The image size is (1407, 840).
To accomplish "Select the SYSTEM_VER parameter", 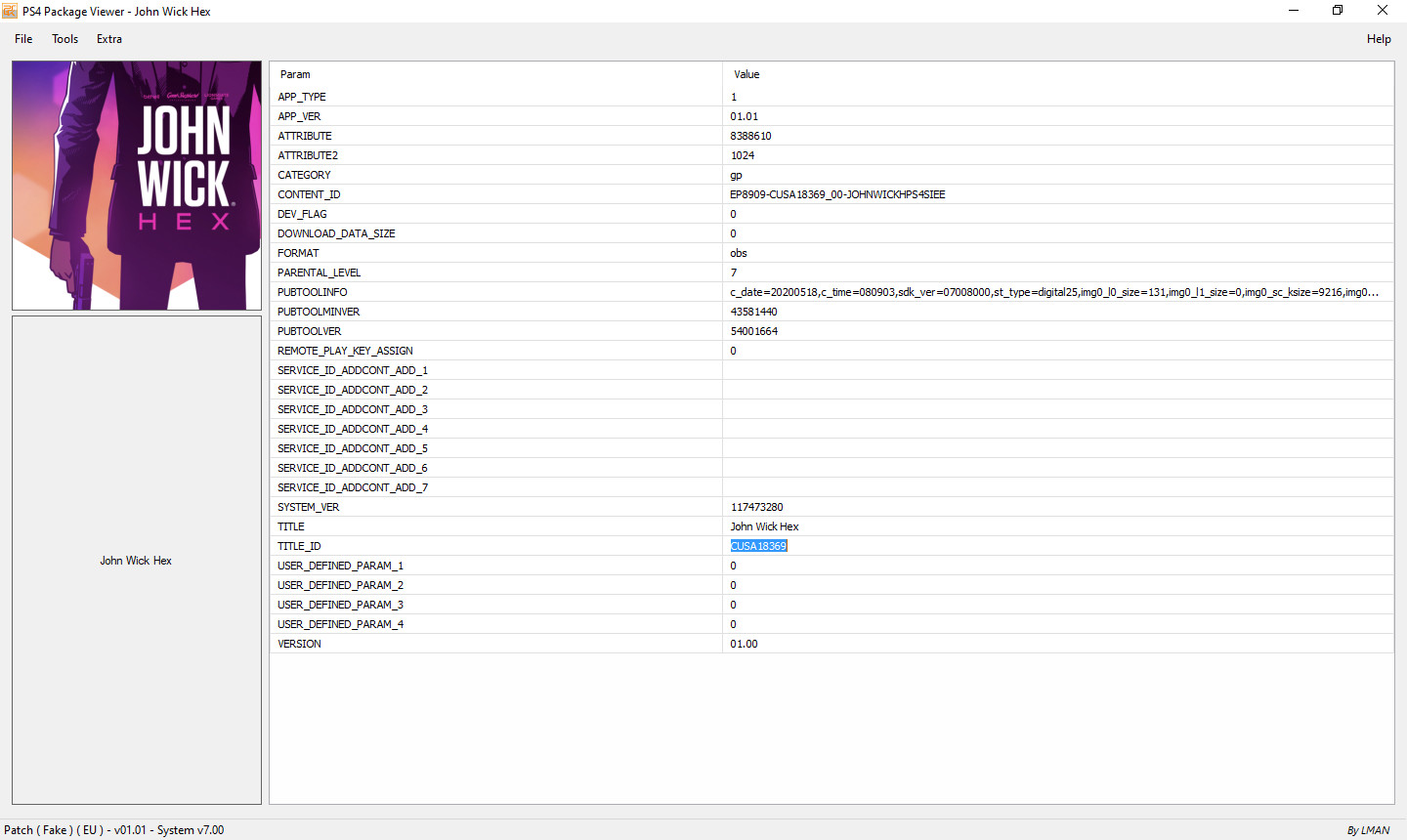I will pyautogui.click(x=309, y=507).
